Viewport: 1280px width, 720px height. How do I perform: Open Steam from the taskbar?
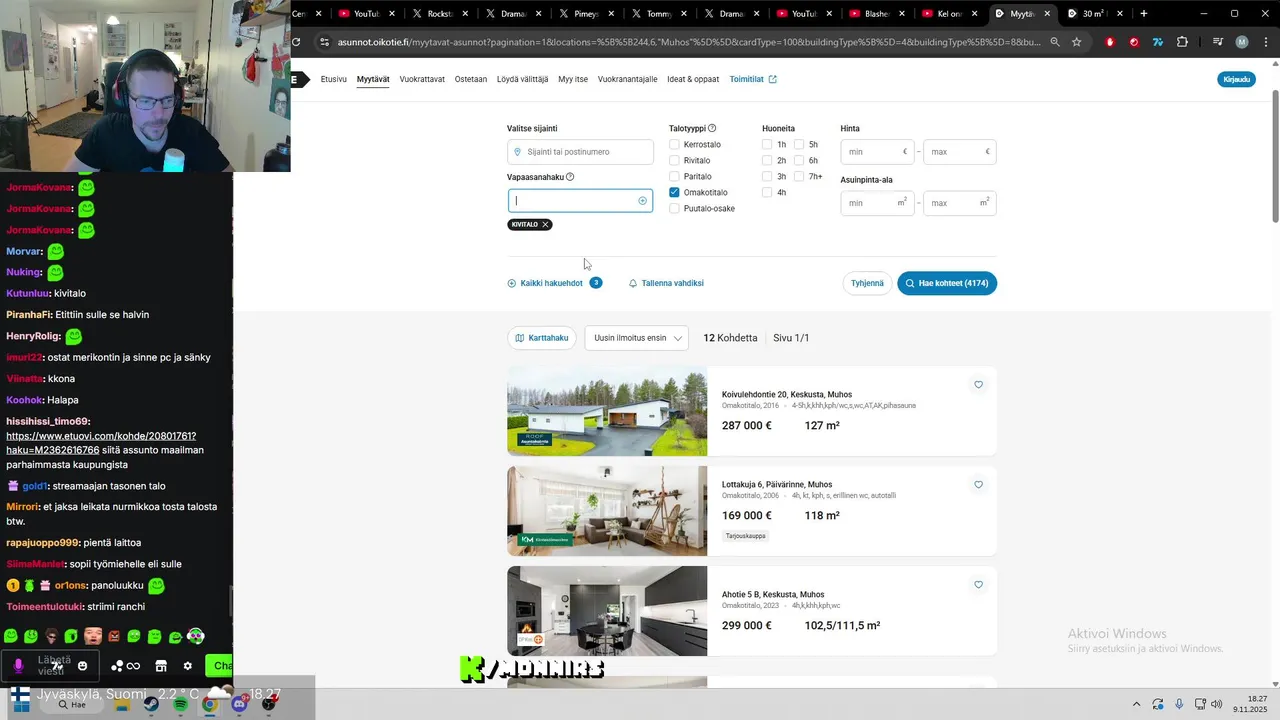[150, 704]
